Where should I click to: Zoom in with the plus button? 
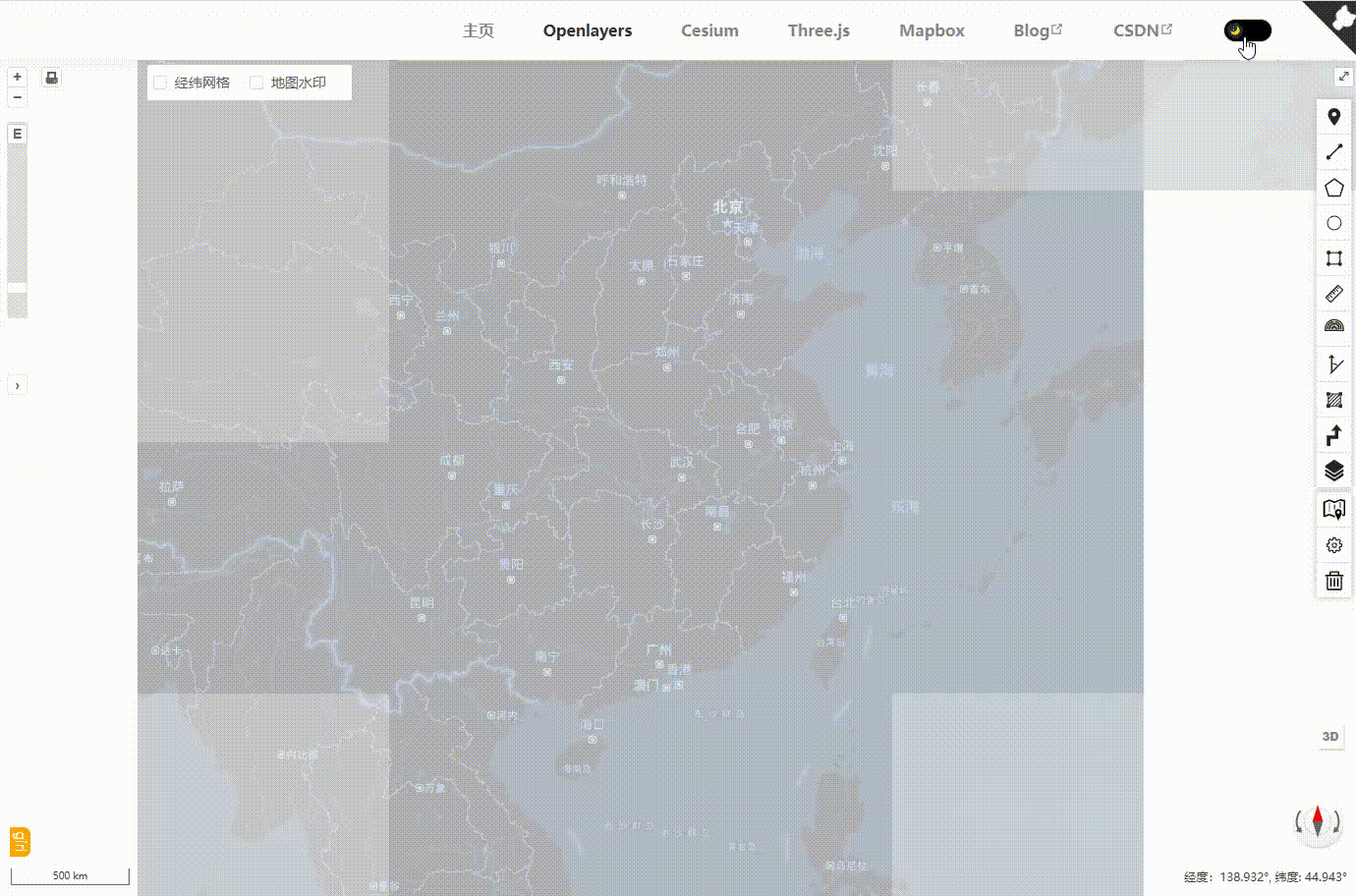[x=17, y=76]
